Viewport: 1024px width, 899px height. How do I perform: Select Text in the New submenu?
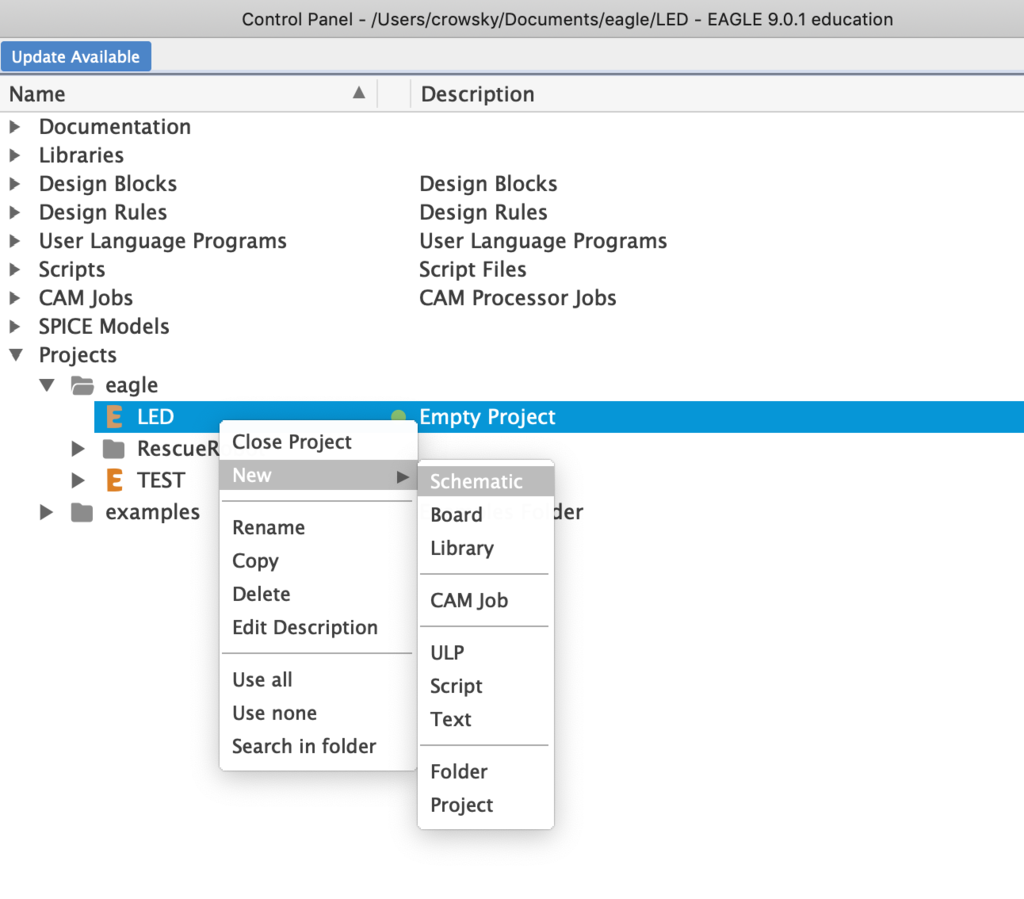486,719
